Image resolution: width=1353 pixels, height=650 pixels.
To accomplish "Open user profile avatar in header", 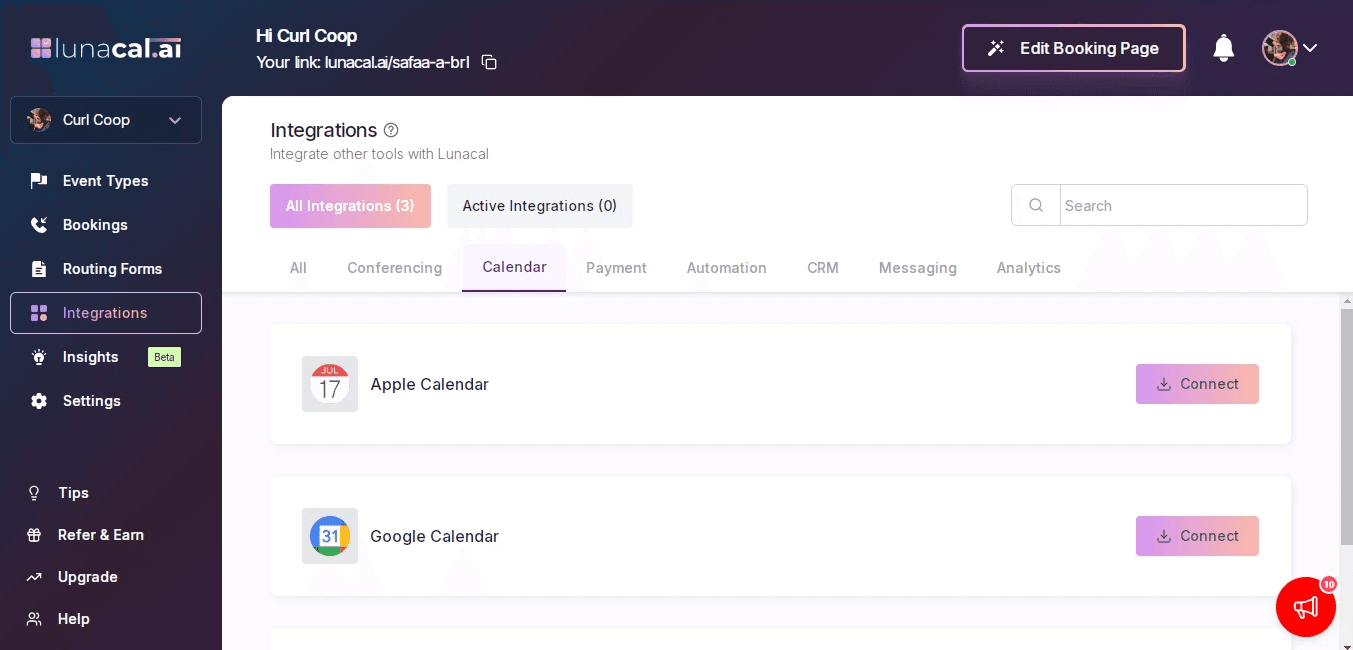I will (x=1280, y=48).
